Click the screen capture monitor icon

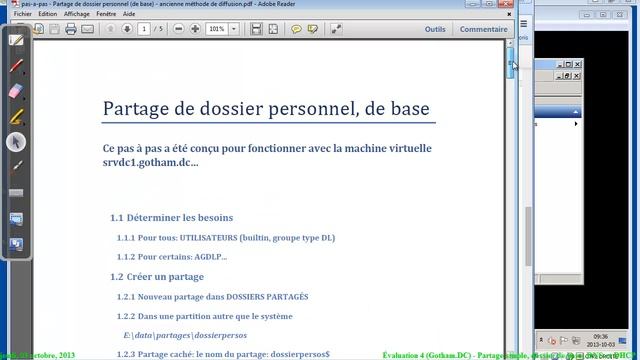point(16,219)
